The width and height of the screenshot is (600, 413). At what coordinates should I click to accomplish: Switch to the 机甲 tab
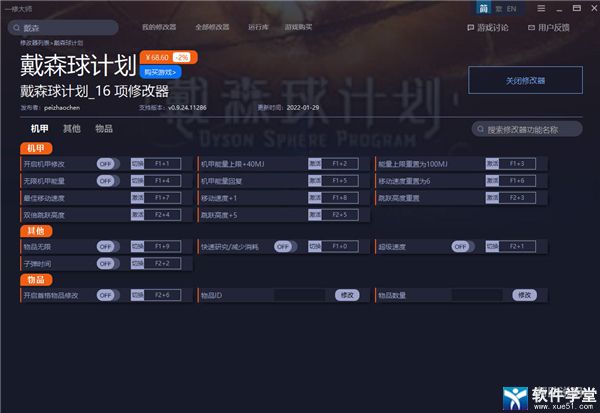pos(39,129)
